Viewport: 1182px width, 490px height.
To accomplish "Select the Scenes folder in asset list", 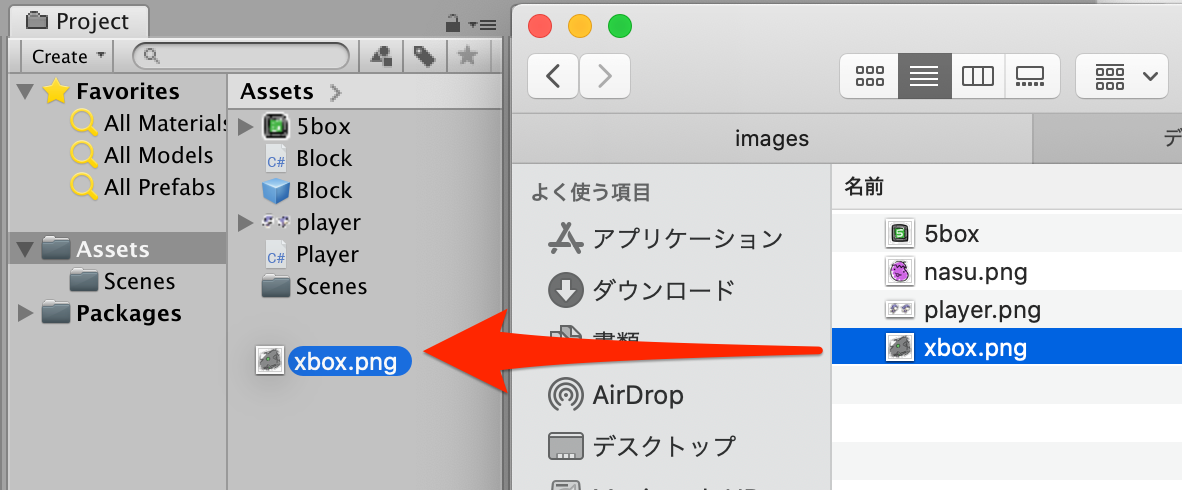I will click(314, 286).
